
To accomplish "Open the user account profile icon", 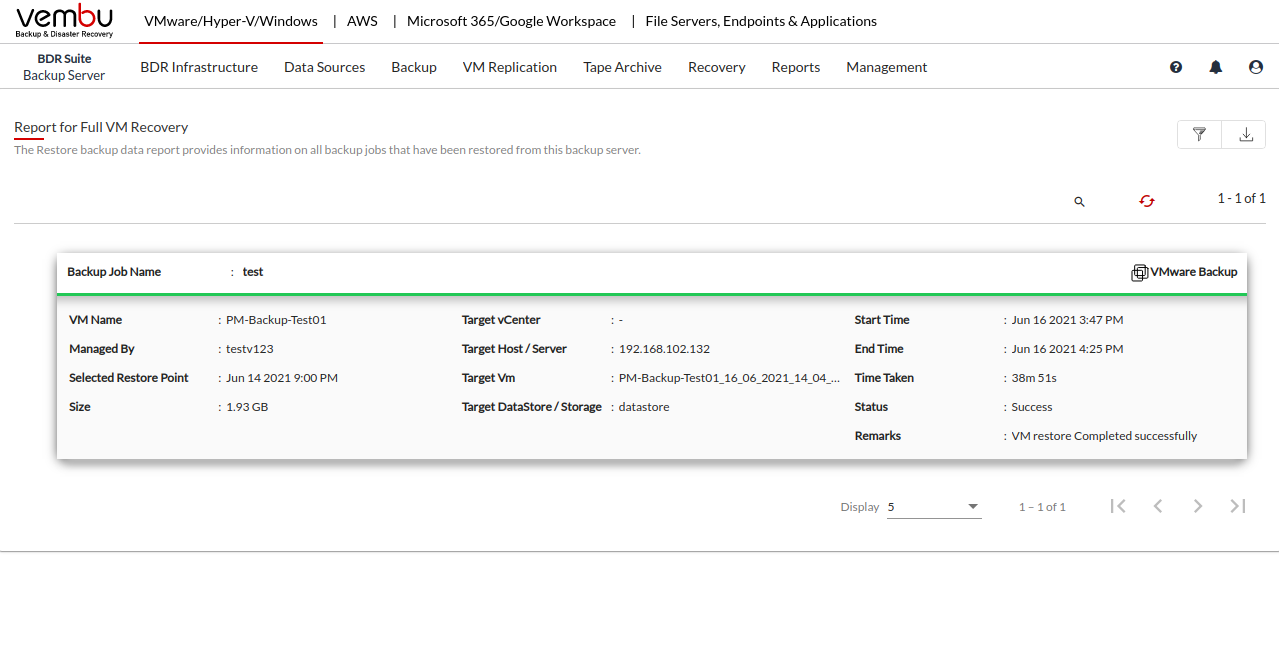I will coord(1256,67).
